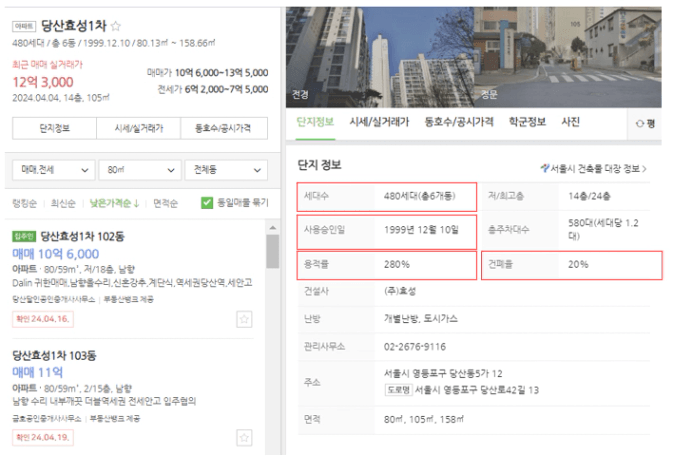
Task: Click the 확인 24.04.19. confirmation badge
Action: click(42, 438)
